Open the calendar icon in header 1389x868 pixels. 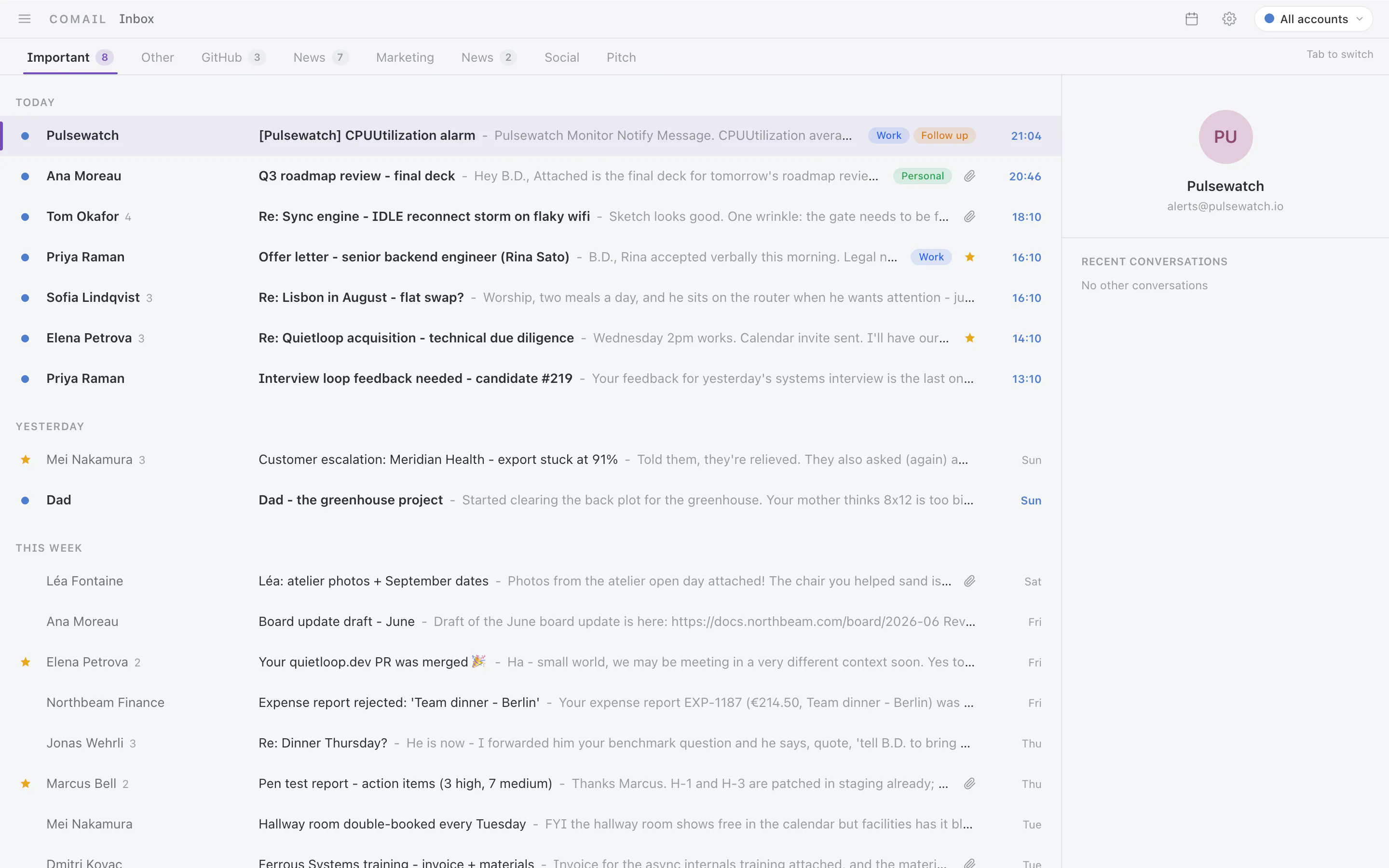(1192, 19)
